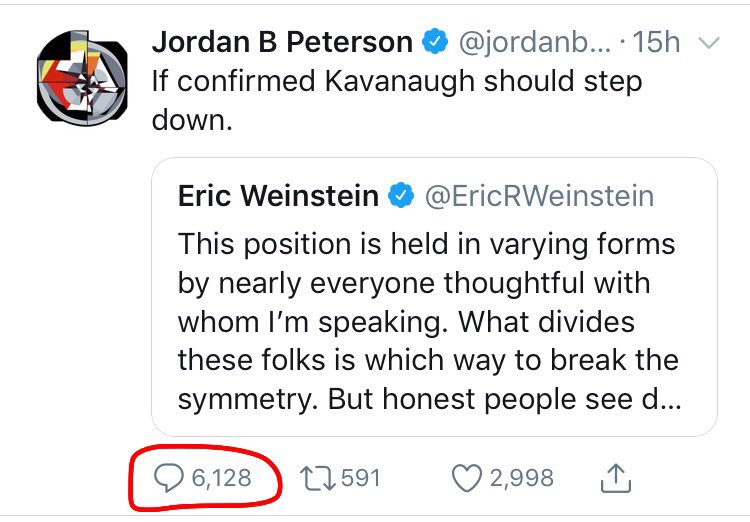
Task: Click the 591 retweets count
Action: 361,478
